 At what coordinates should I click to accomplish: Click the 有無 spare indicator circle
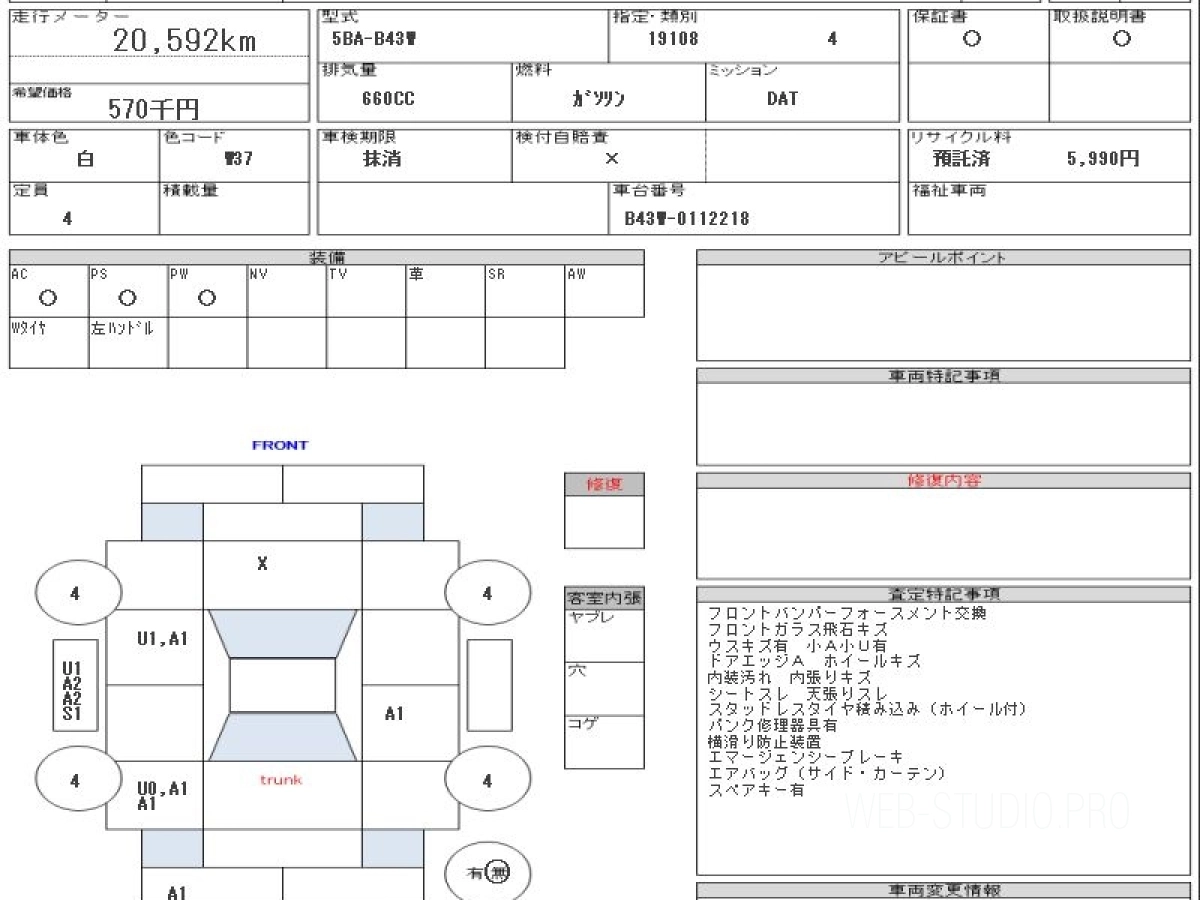tap(487, 873)
